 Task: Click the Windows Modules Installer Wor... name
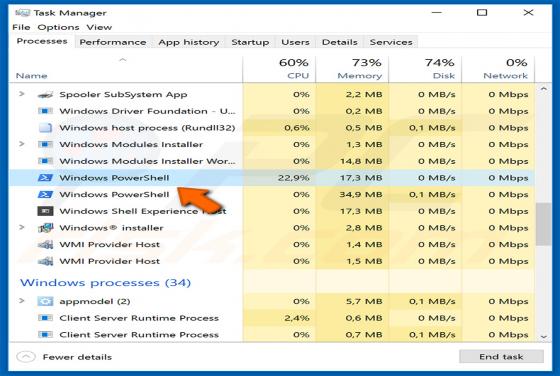148,161
